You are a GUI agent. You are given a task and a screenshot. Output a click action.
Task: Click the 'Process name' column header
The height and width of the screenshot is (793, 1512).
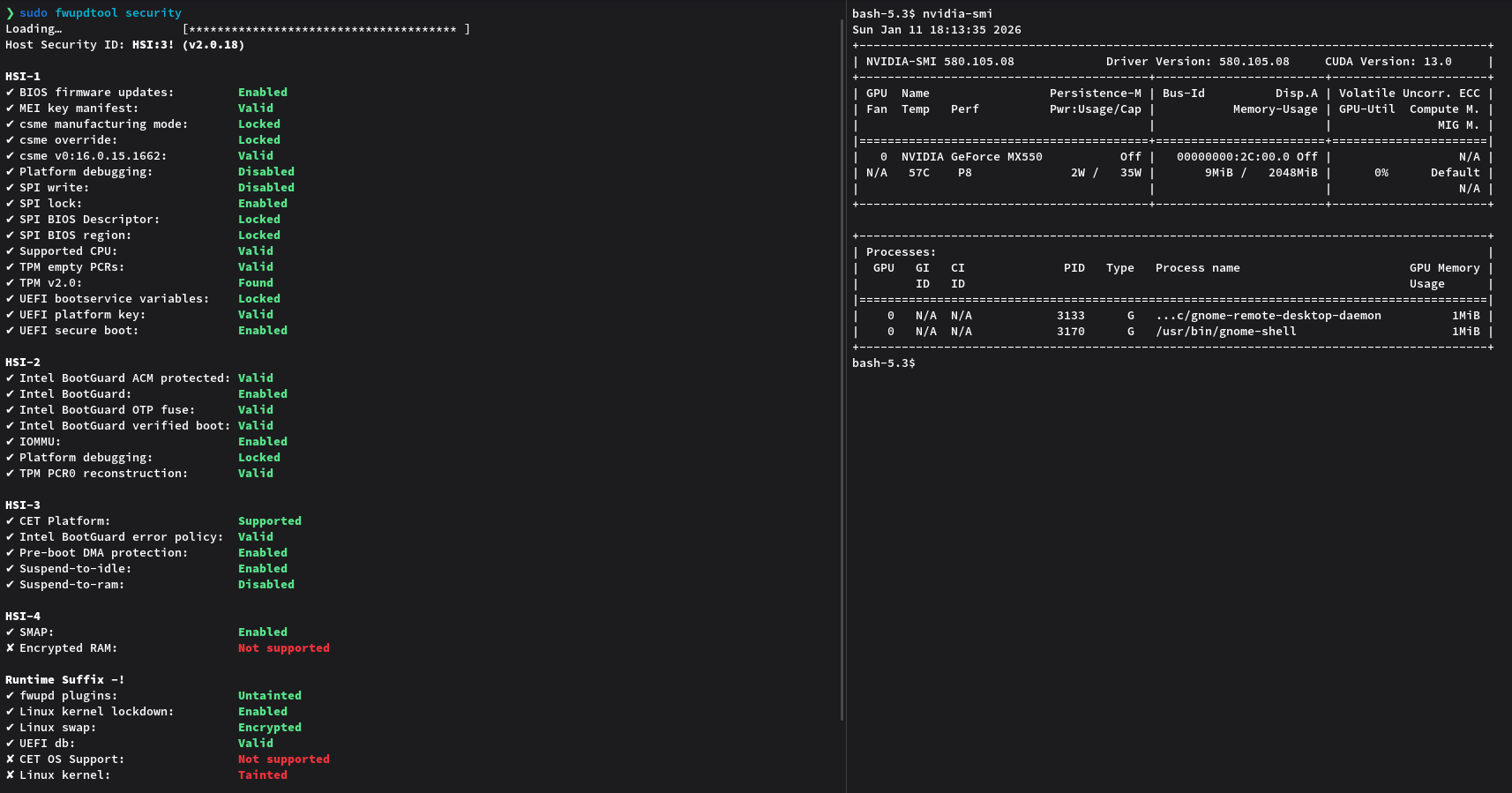1198,268
